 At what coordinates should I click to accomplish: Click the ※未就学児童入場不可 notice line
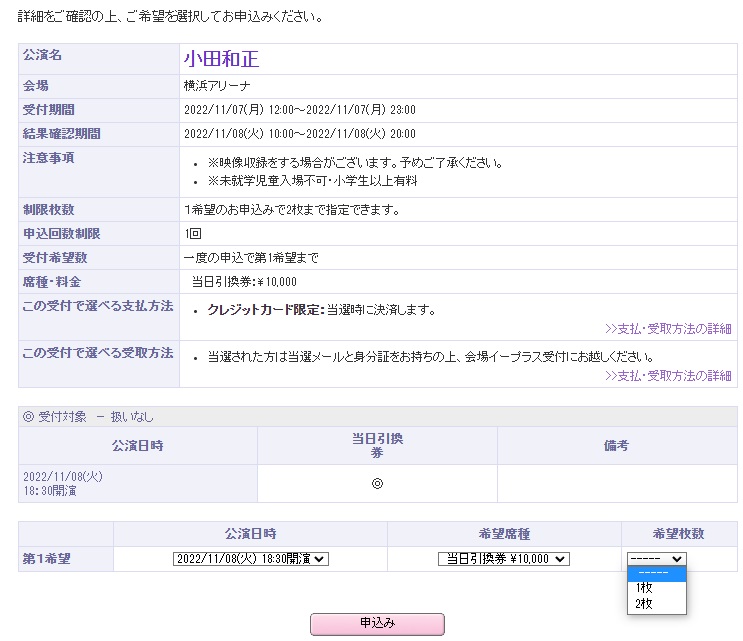(312, 181)
